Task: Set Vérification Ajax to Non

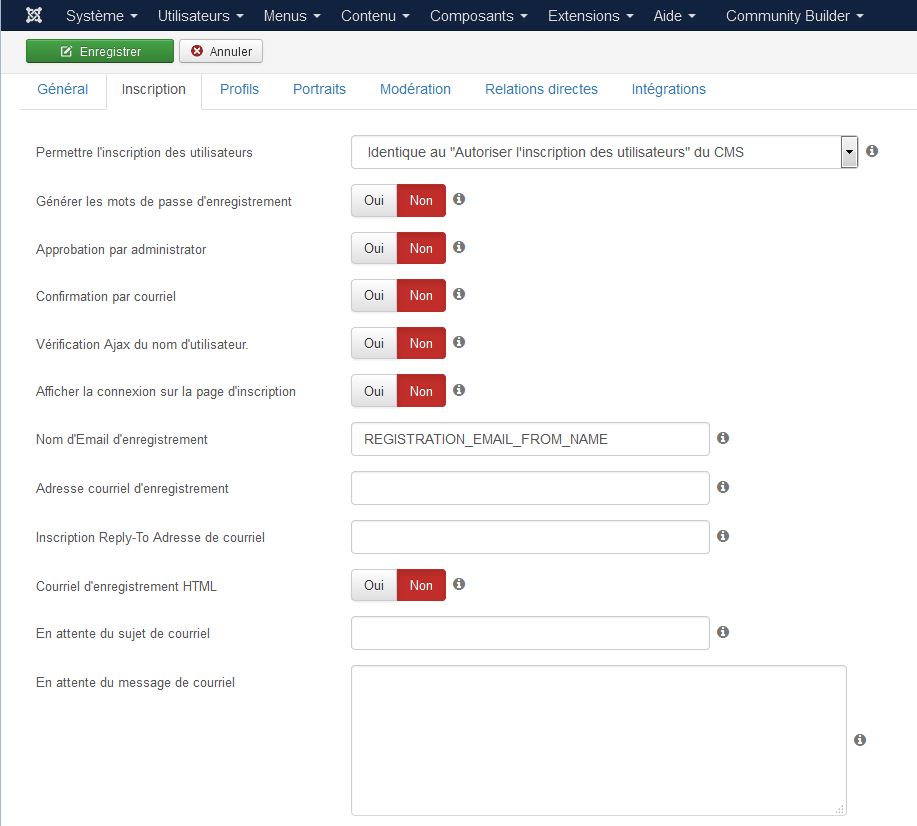Action: 421,343
